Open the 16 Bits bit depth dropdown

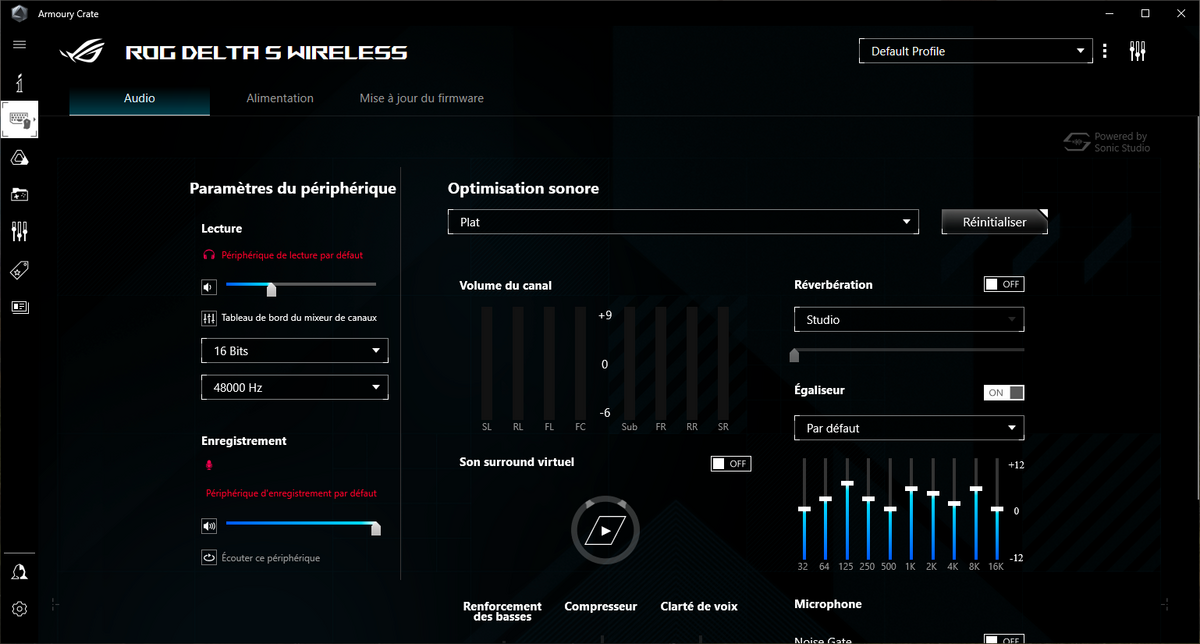click(294, 351)
